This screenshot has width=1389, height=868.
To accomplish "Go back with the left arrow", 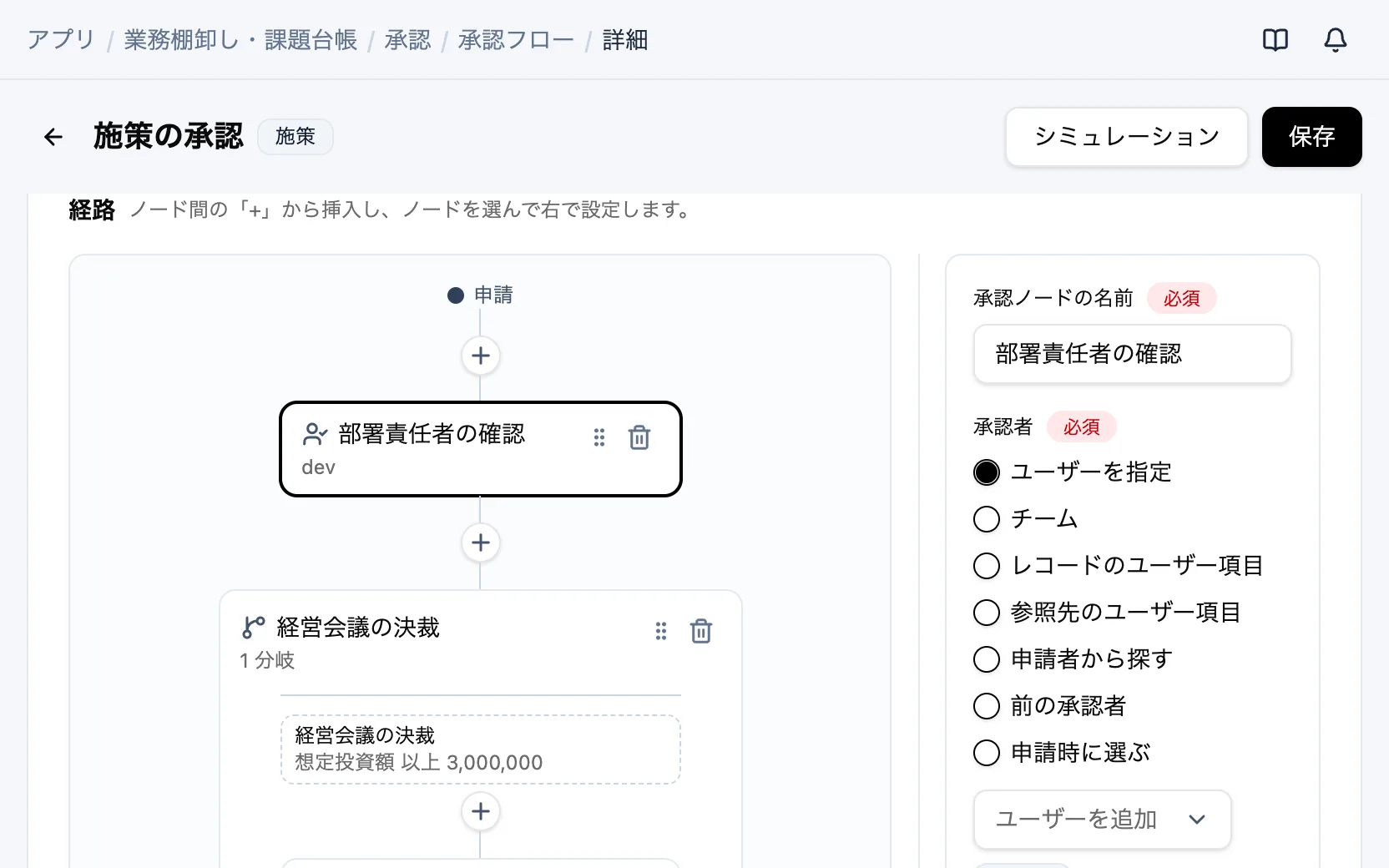I will pyautogui.click(x=53, y=137).
